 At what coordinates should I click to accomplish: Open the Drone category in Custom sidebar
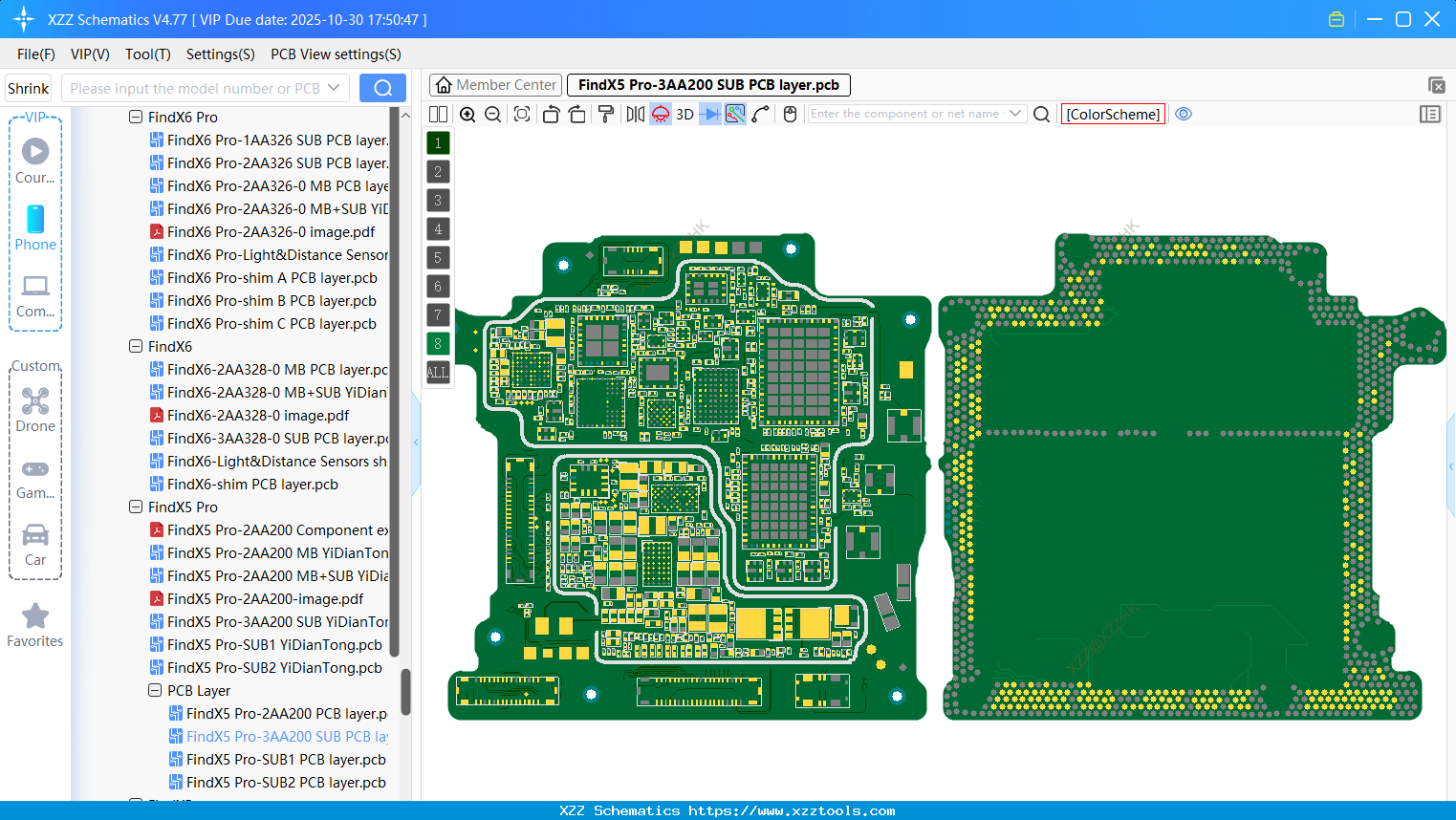(x=35, y=406)
